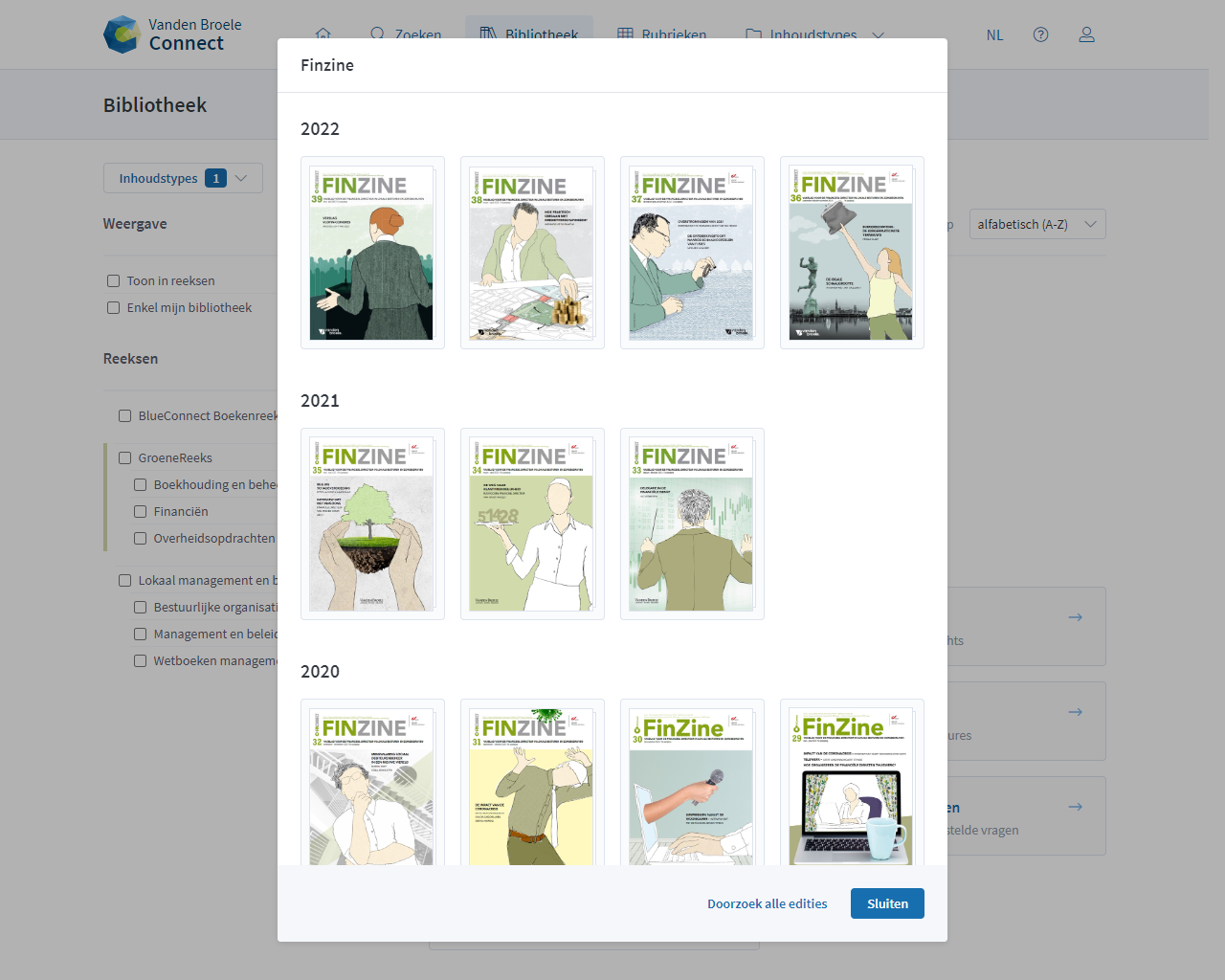1225x980 pixels.
Task: Open the Rubrieken tab
Action: [x=662, y=34]
